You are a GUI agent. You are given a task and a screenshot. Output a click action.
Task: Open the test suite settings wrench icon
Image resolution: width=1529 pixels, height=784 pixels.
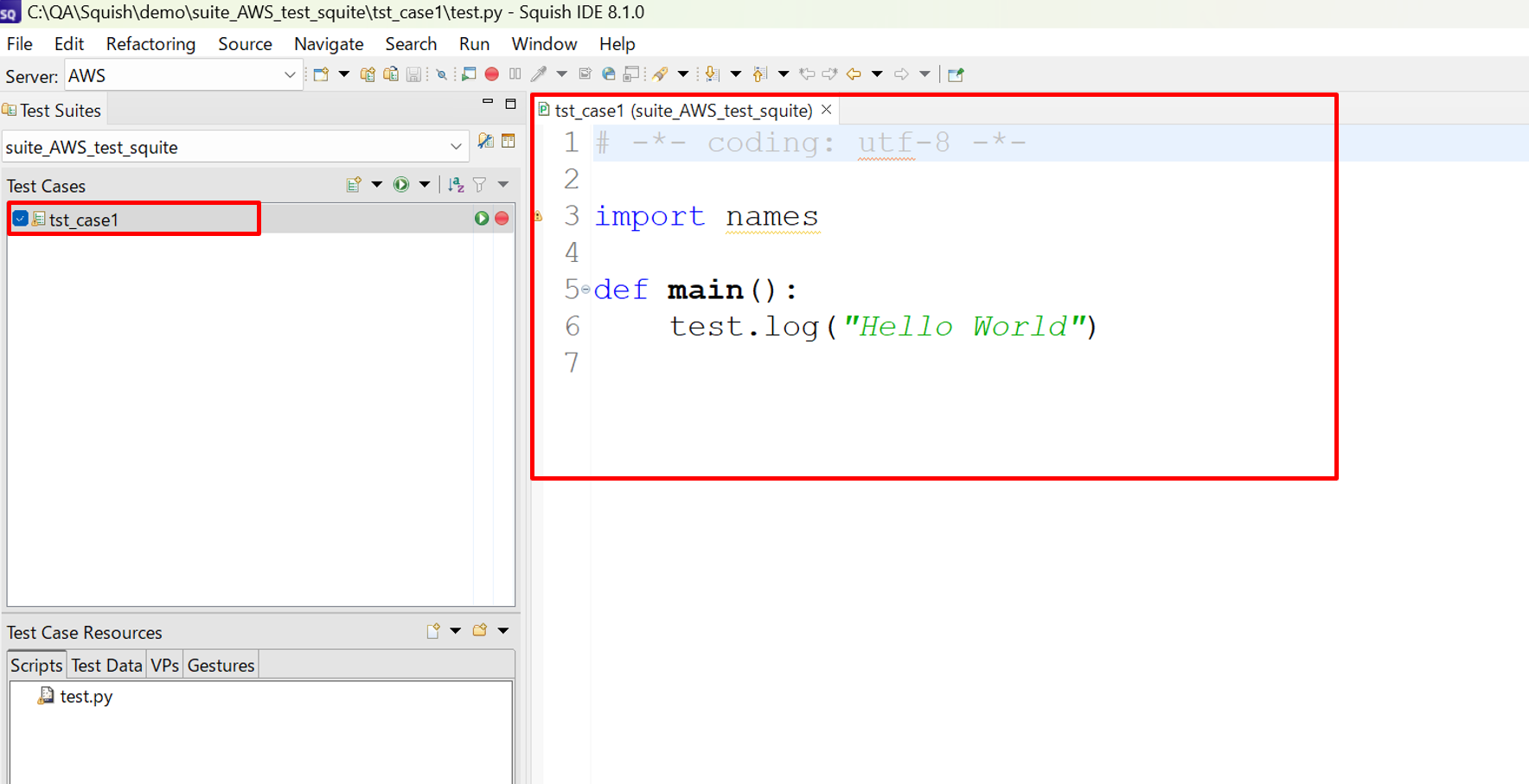coord(485,142)
